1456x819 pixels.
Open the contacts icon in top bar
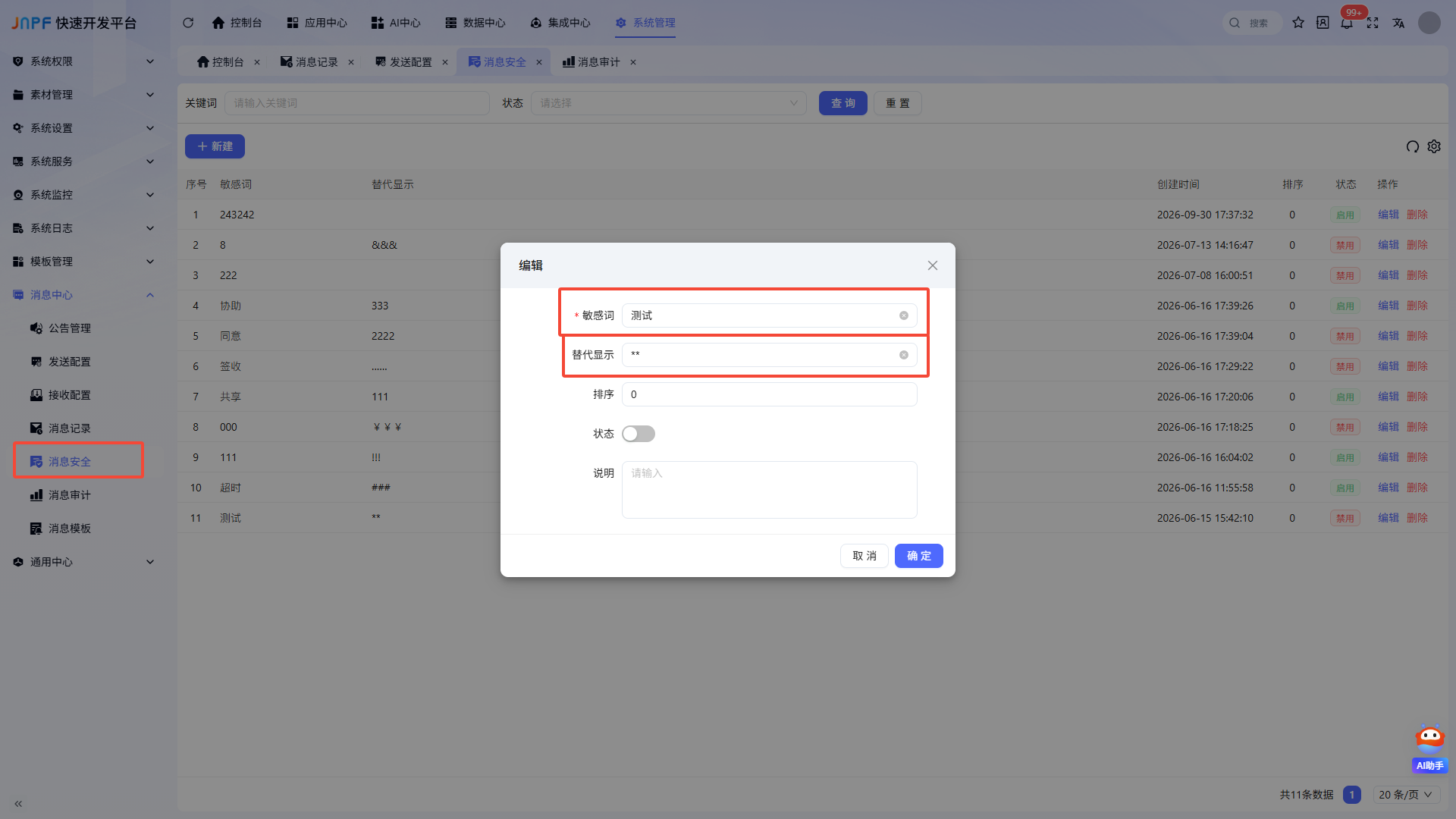[1323, 23]
